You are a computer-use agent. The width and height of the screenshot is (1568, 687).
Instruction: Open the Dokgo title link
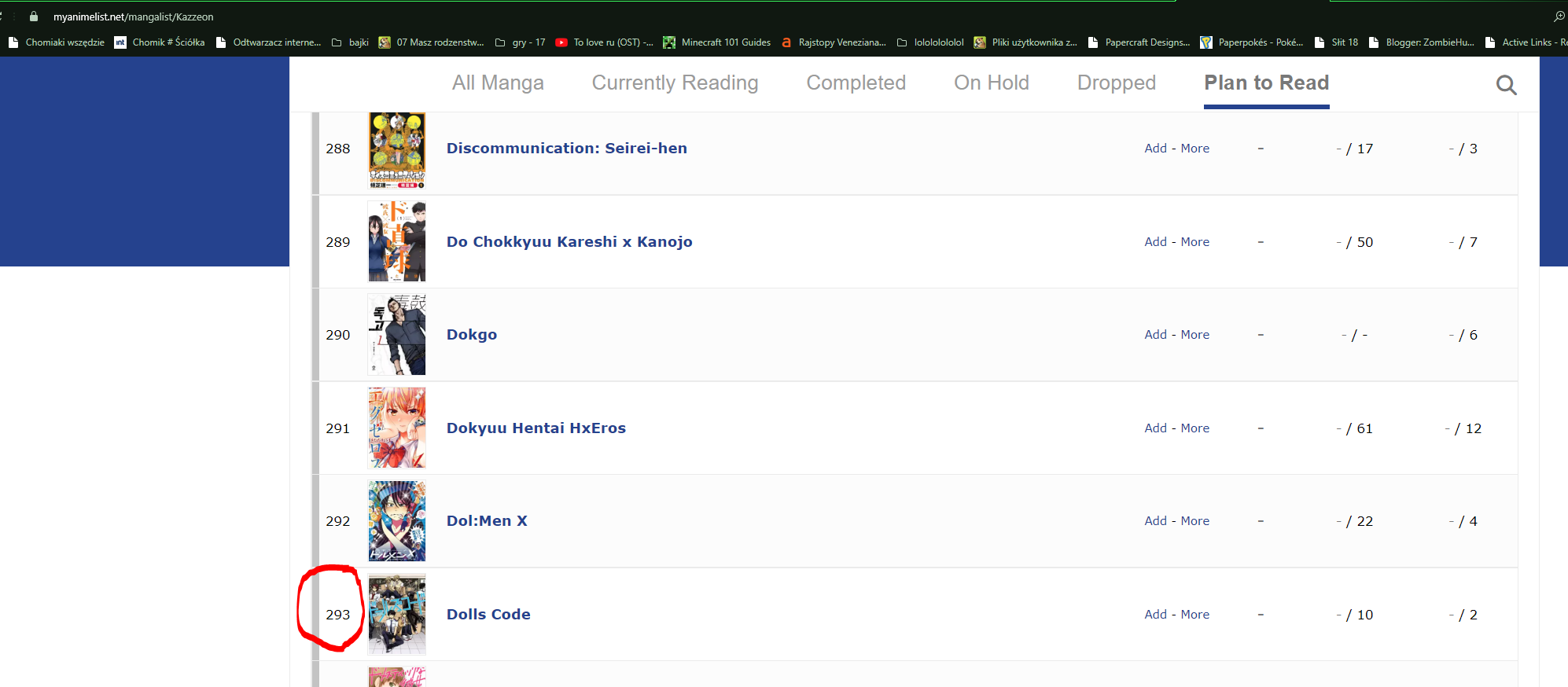coord(472,335)
